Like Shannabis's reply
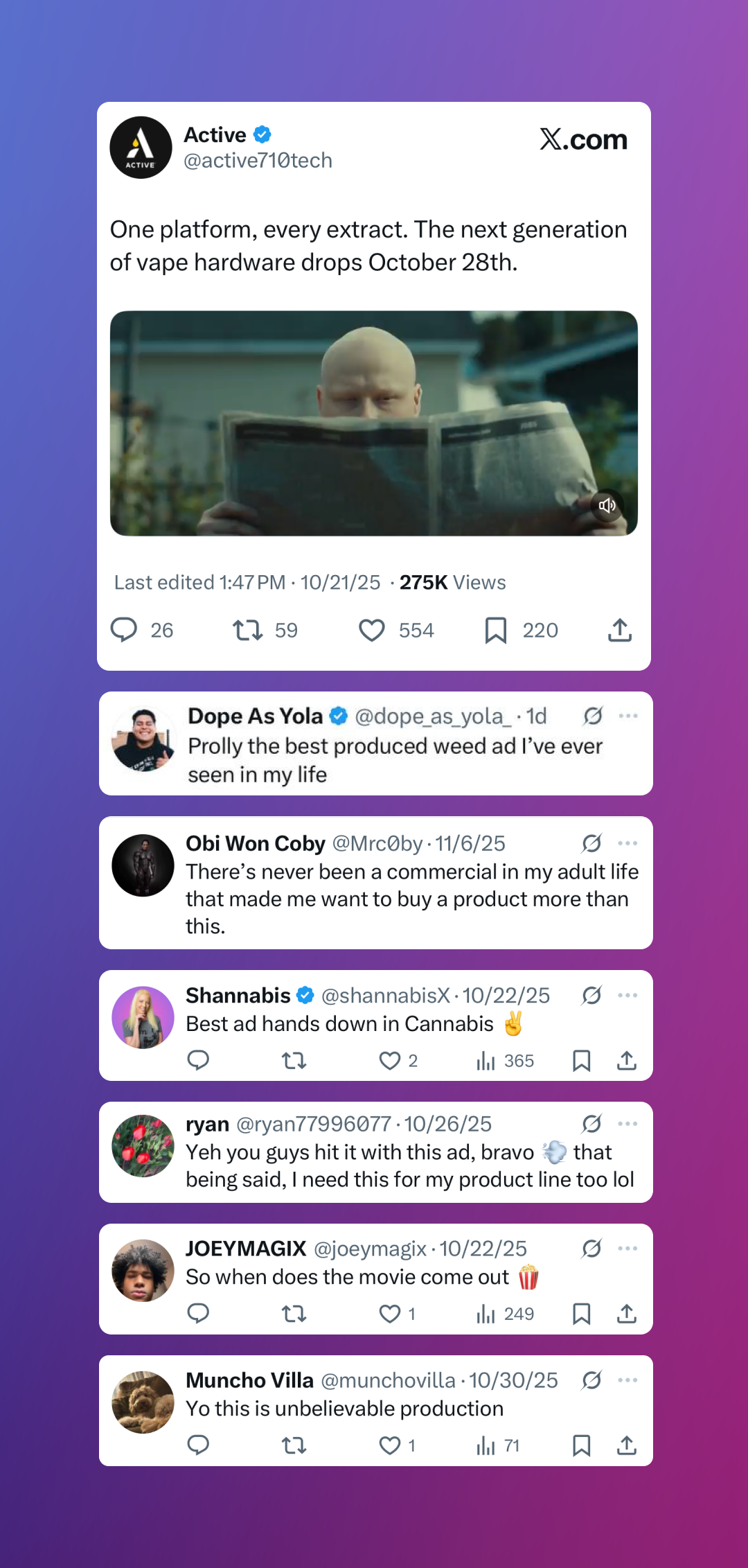This screenshot has height=1568, width=748. [390, 1061]
